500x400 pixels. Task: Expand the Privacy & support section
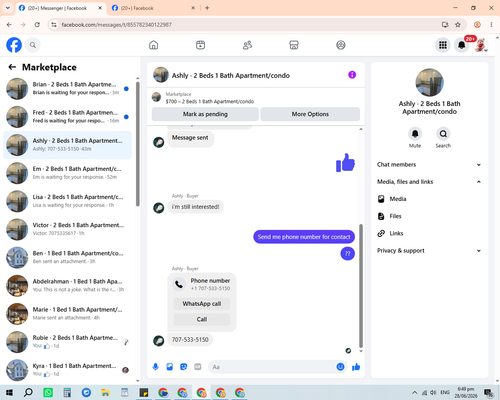tap(429, 251)
